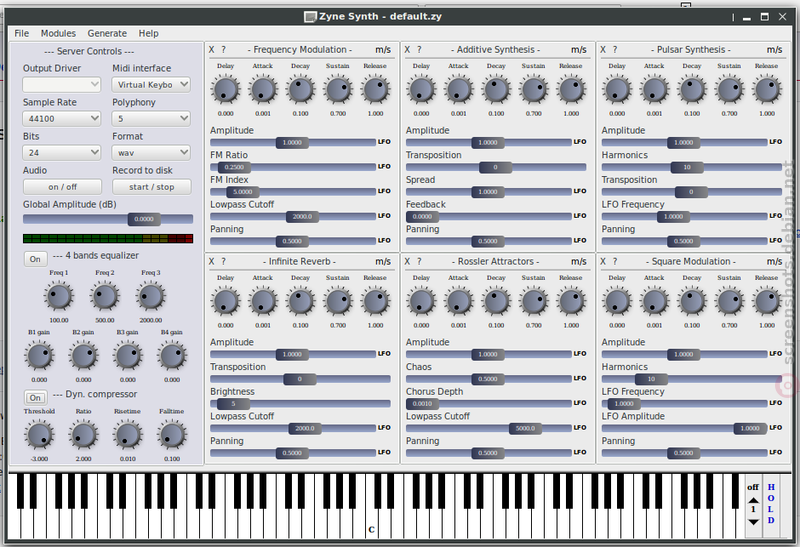Screen dimensions: 800x547
Task: Toggle the keyboard HOLD button
Action: [x=771, y=504]
